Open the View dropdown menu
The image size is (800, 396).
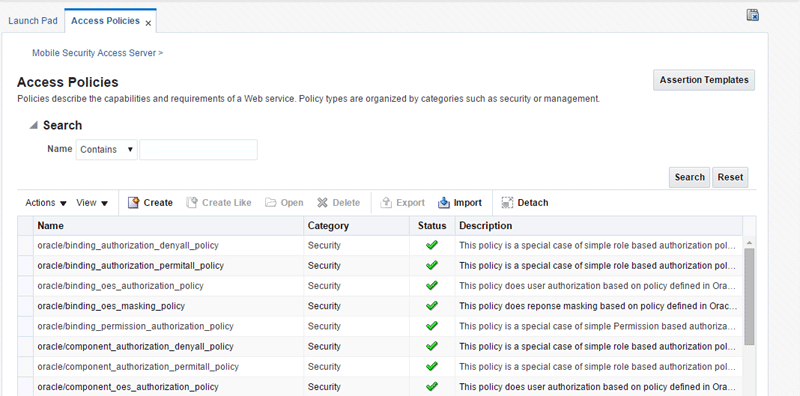(92, 203)
